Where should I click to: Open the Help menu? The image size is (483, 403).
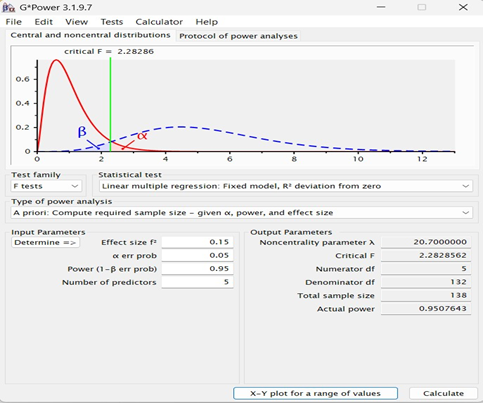point(207,22)
